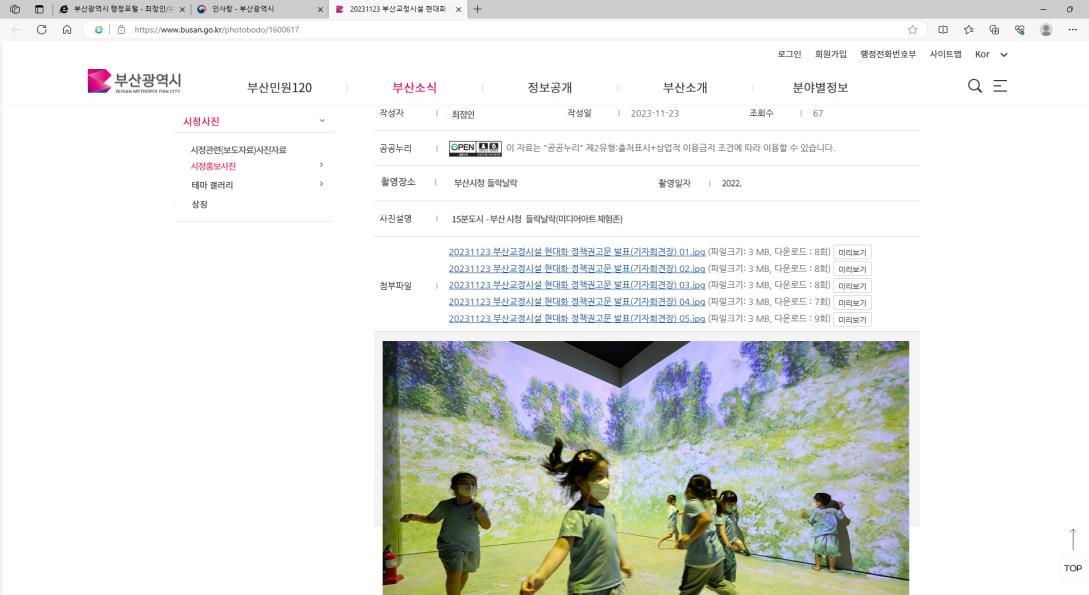Click 미리보기 for file 03.jpg
The height and width of the screenshot is (595, 1089).
click(852, 285)
